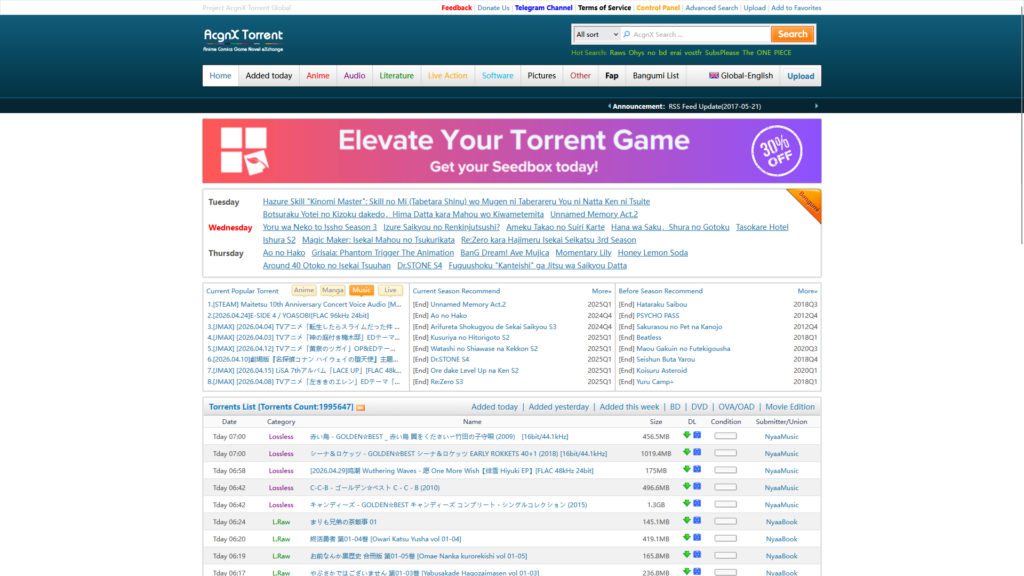Expand More link in Current Season Recommend

(x=601, y=291)
